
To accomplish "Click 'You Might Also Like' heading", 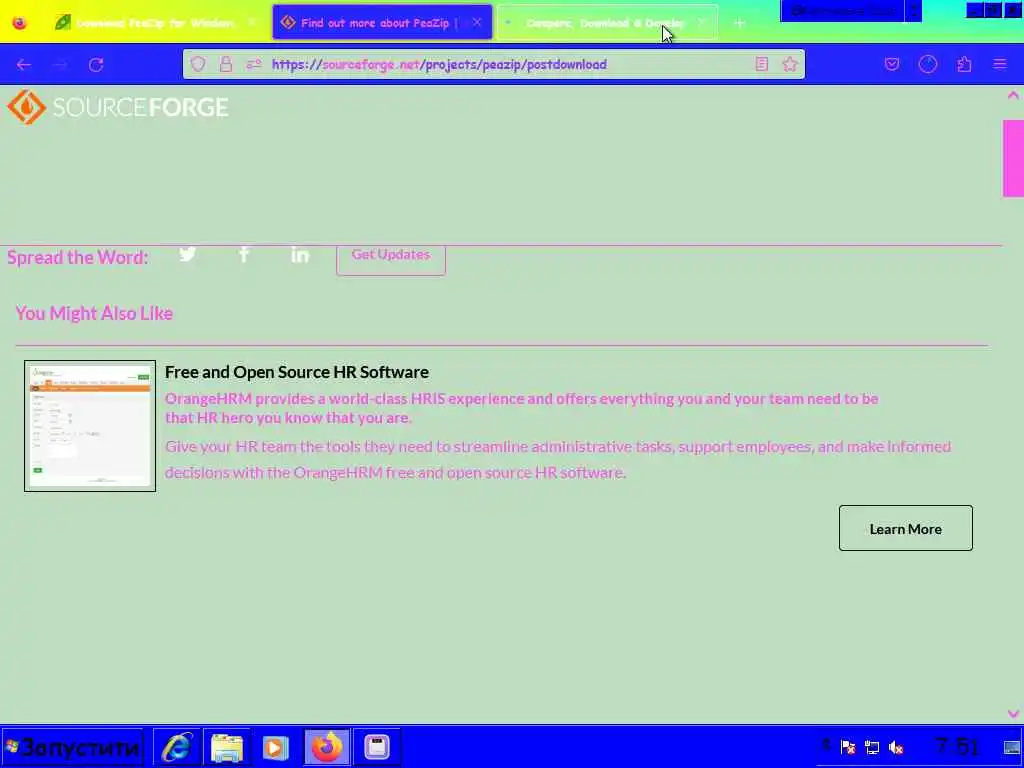I will 94,313.
